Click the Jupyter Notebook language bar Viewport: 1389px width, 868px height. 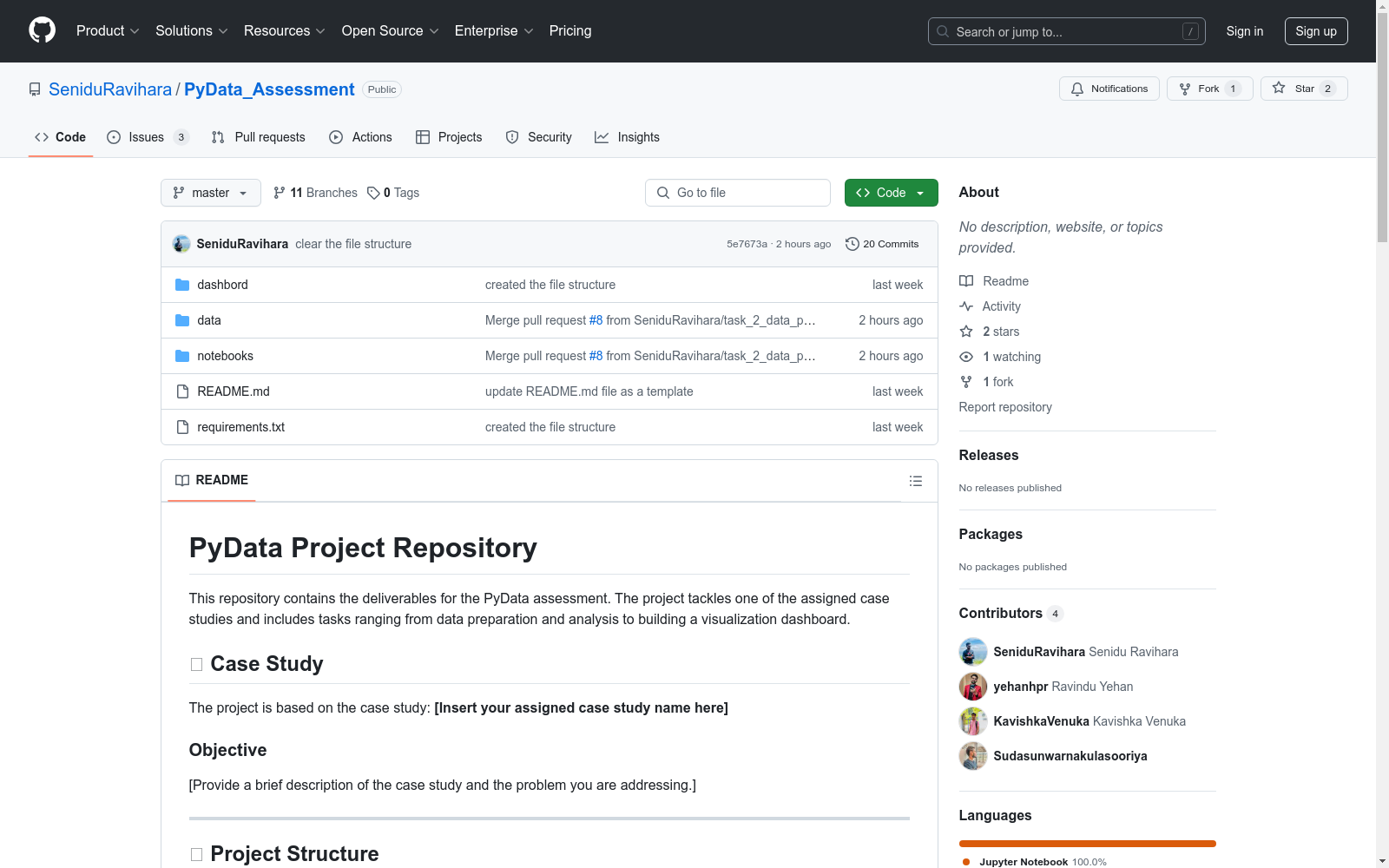[x=1088, y=844]
